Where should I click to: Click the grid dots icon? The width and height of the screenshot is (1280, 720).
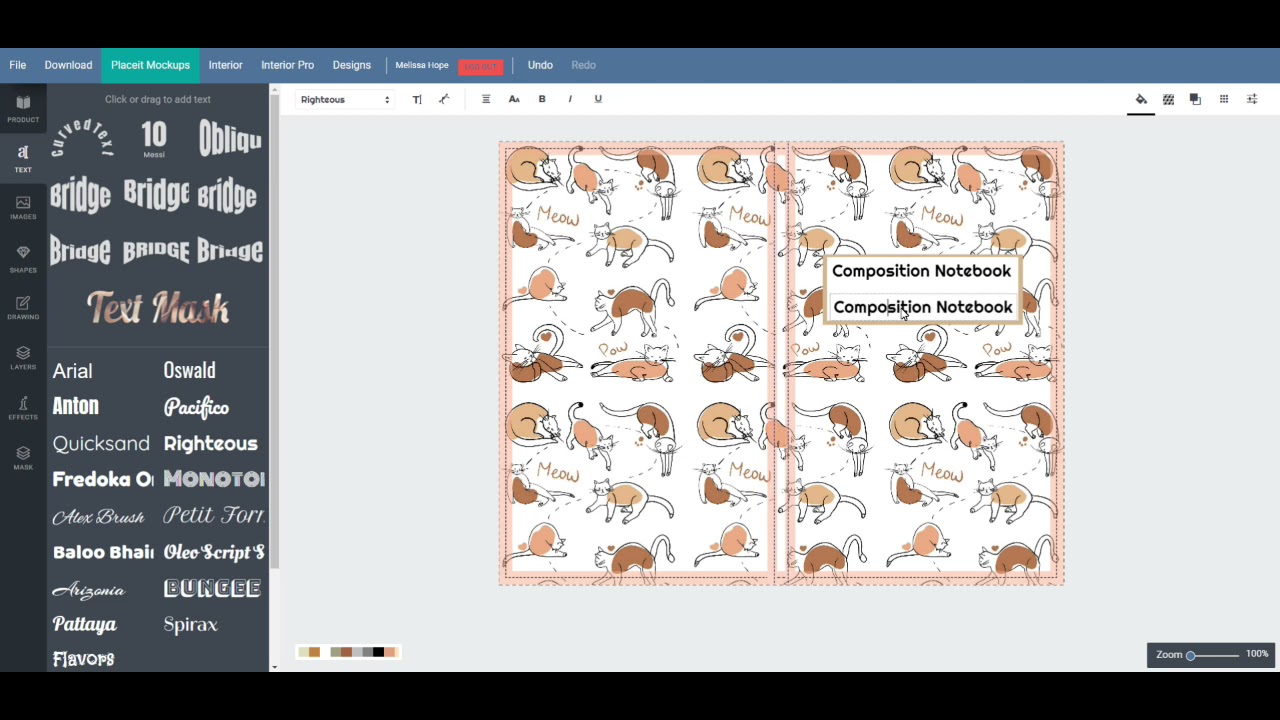[x=1223, y=99]
